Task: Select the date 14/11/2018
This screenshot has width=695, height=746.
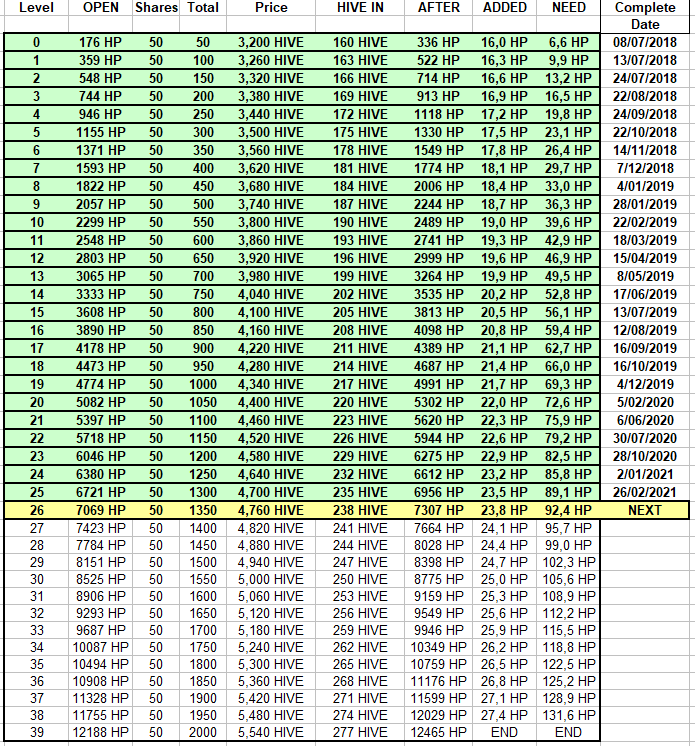Action: pyautogui.click(x=645, y=150)
